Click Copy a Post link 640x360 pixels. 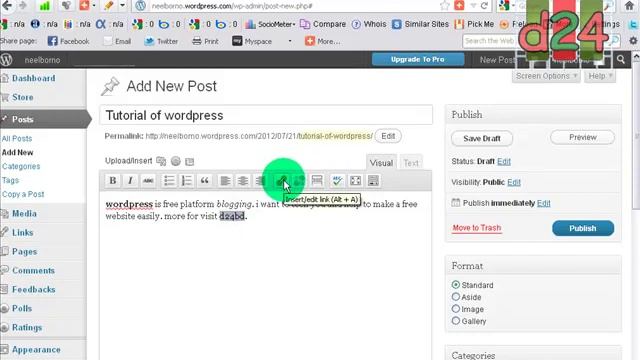coord(23,194)
